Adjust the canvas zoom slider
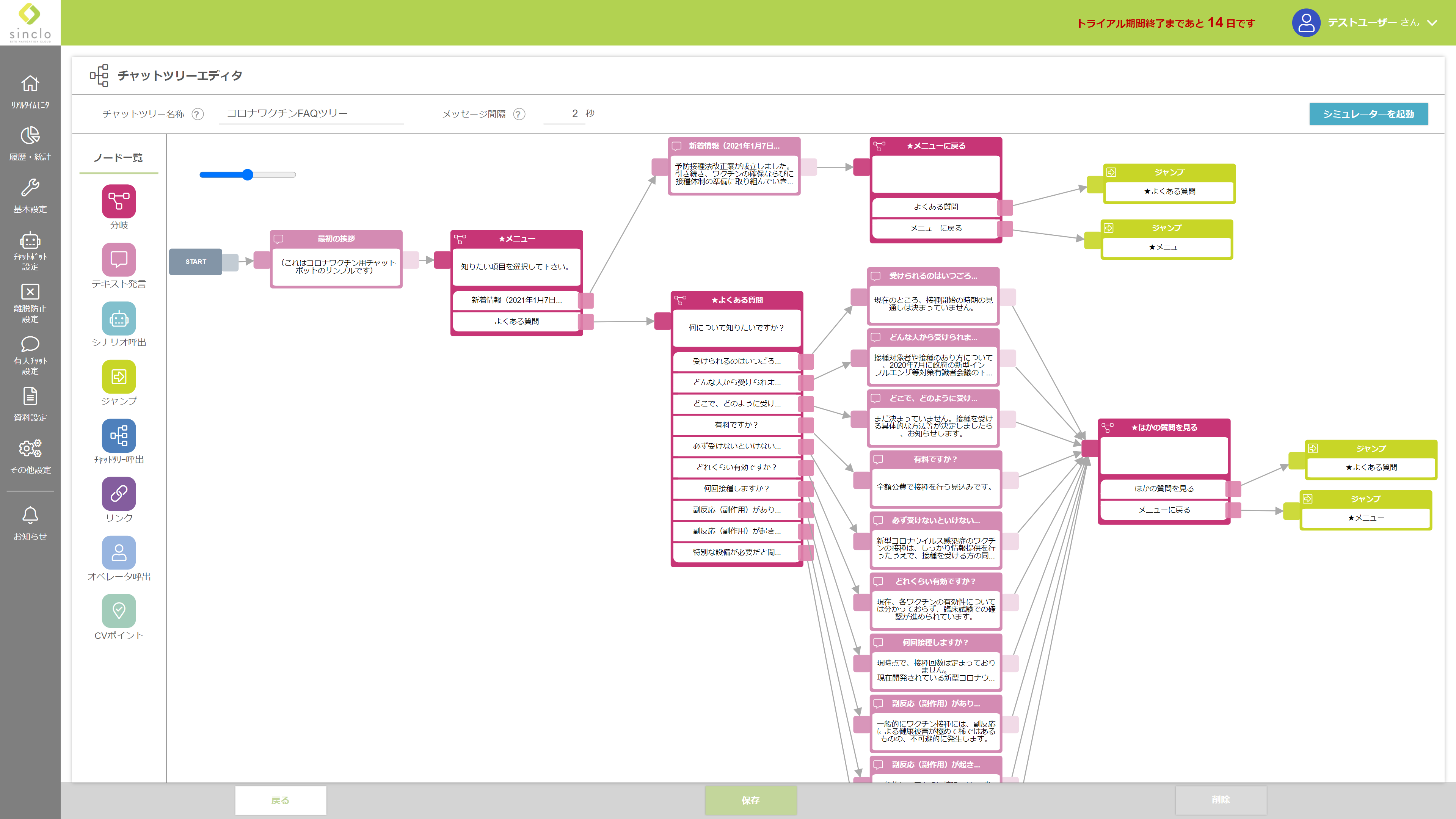 click(x=248, y=175)
